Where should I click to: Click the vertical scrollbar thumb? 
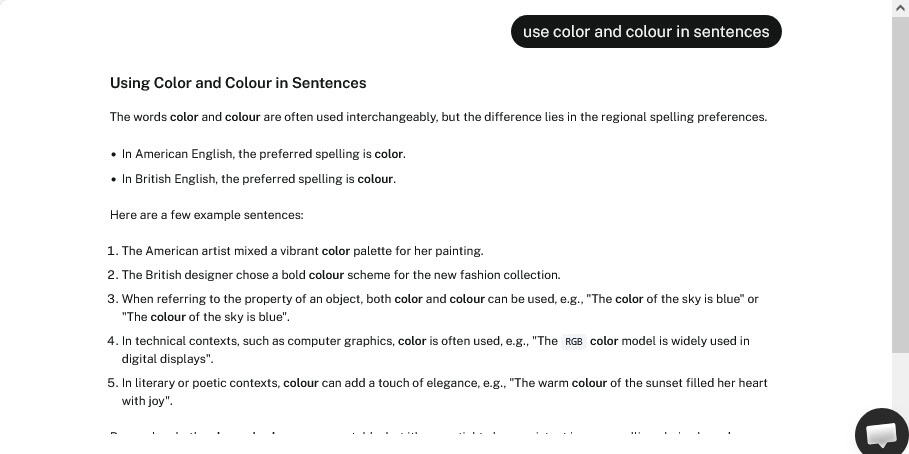click(x=900, y=180)
